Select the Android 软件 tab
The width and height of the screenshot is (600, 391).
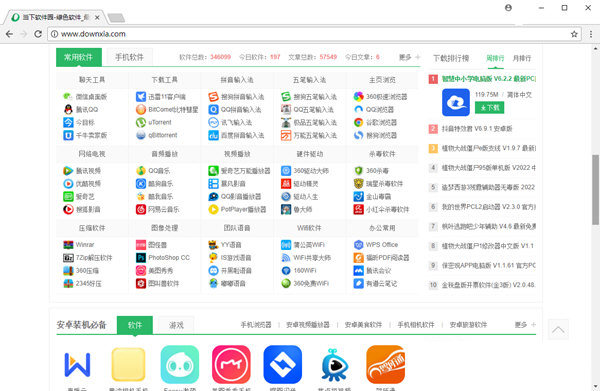(135, 325)
